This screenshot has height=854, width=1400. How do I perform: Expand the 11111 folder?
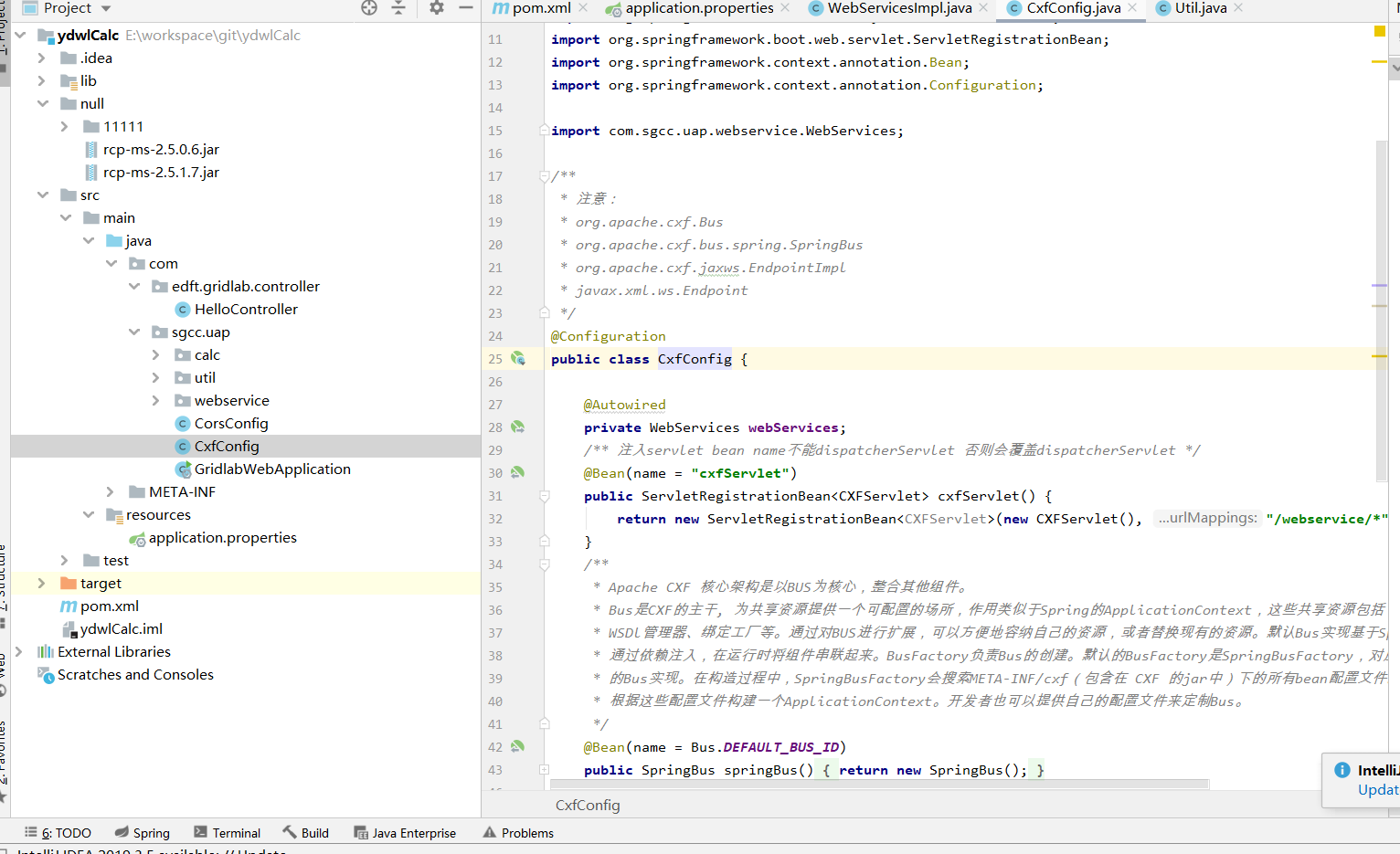pyautogui.click(x=65, y=127)
